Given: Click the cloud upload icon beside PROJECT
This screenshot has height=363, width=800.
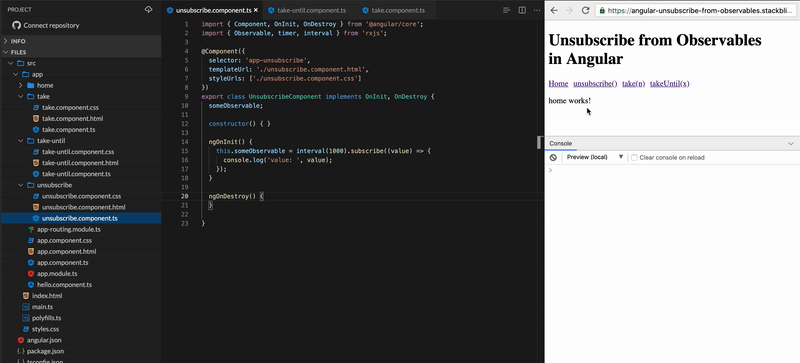Looking at the screenshot, I should (x=148, y=9).
